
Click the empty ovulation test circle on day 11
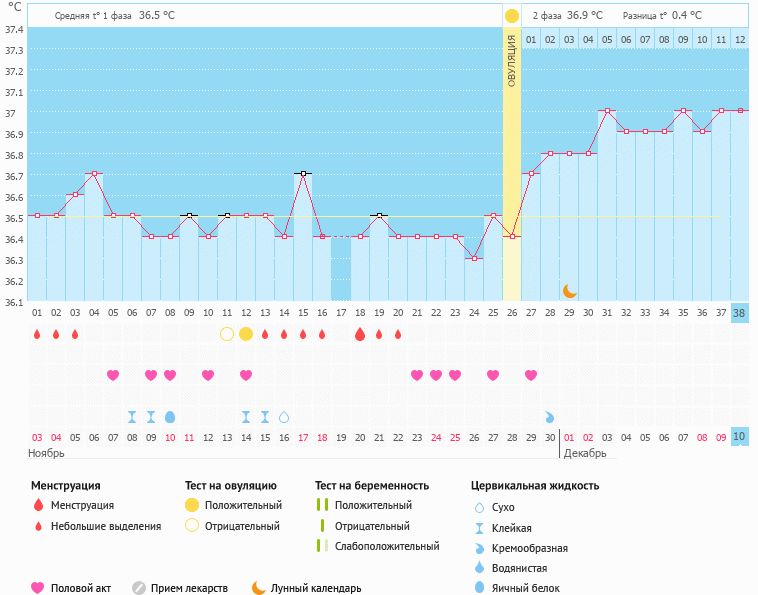click(x=227, y=334)
